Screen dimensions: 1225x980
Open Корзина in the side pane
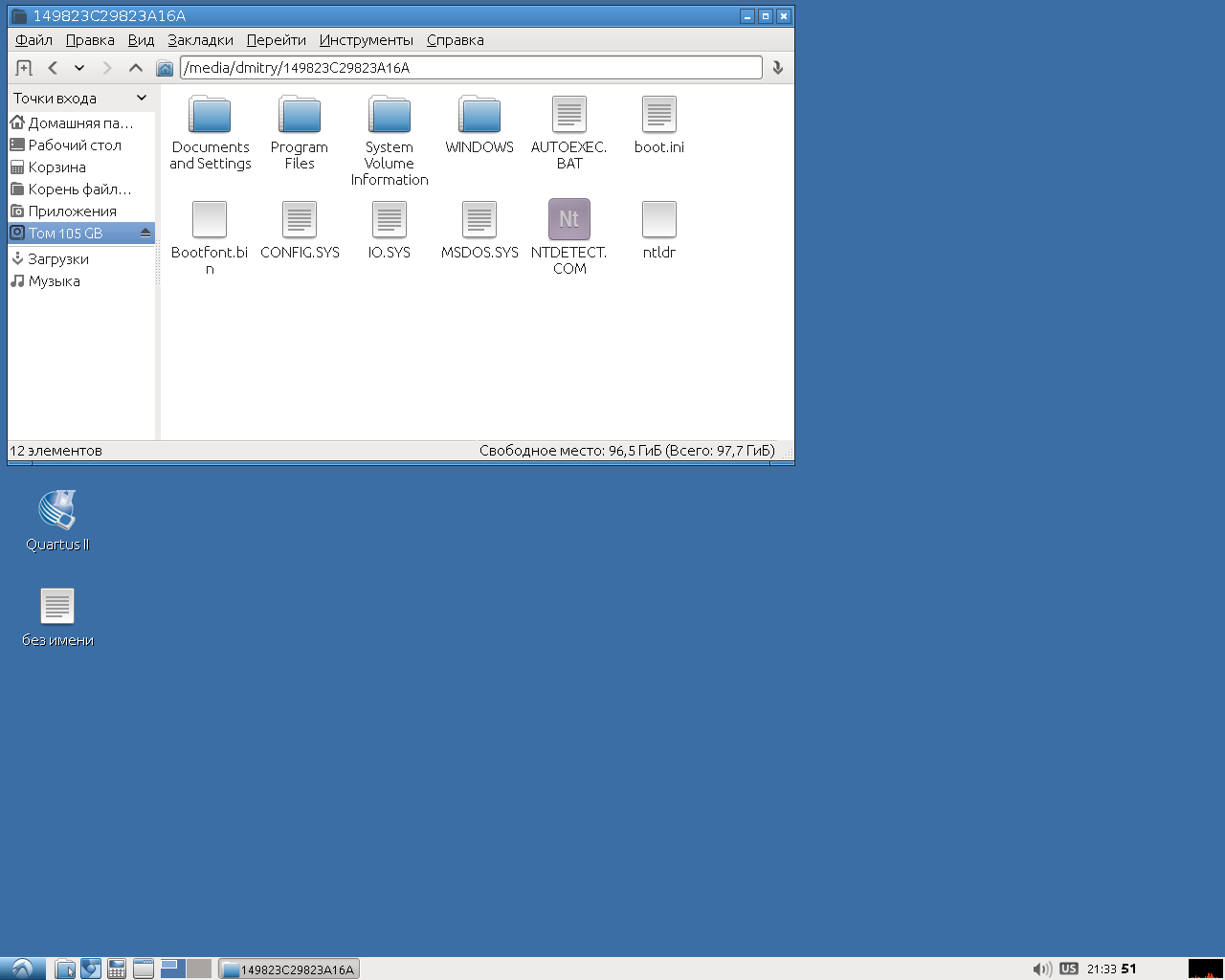pyautogui.click(x=56, y=167)
